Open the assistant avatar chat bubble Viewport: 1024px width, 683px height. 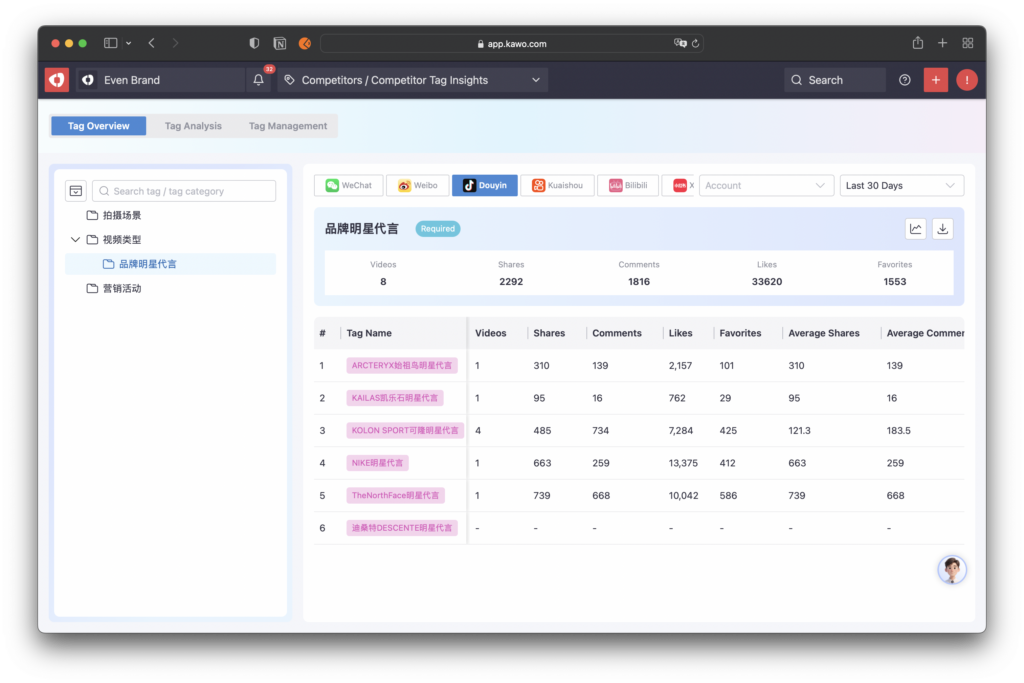pos(952,570)
